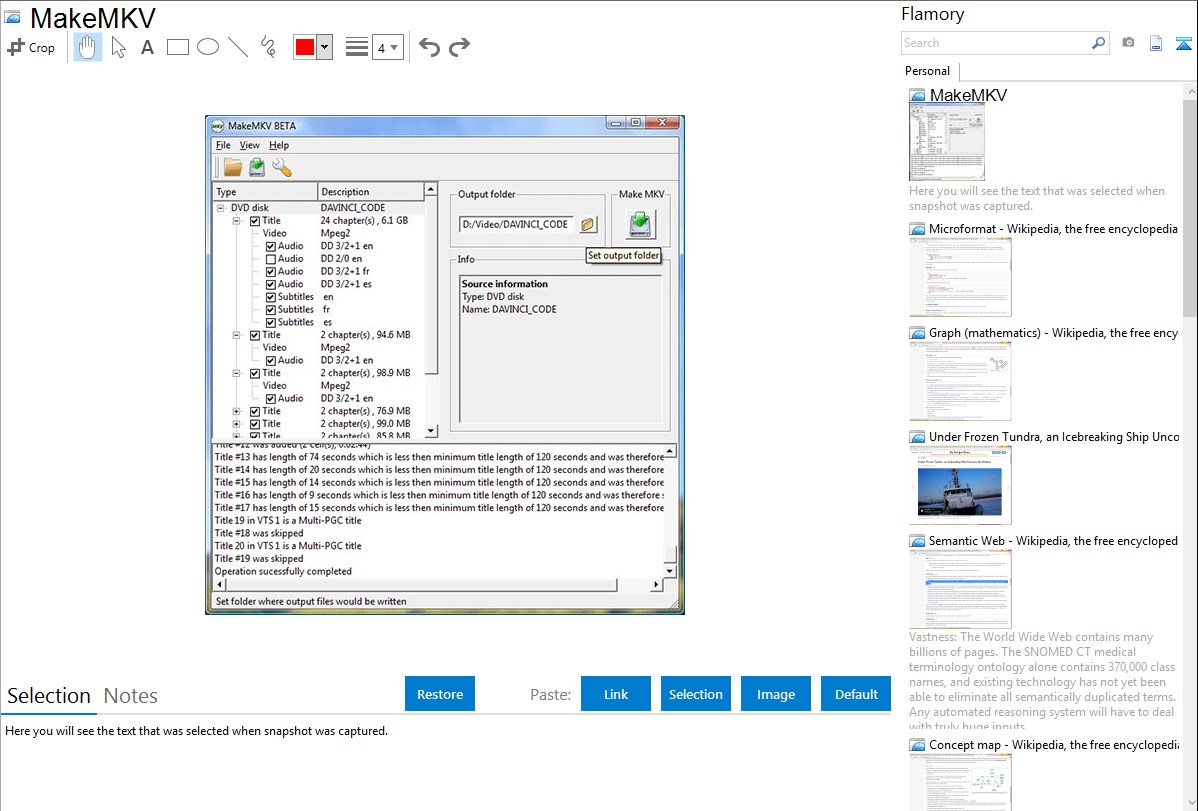
Task: Select the freehand scribble tool
Action: (x=268, y=47)
